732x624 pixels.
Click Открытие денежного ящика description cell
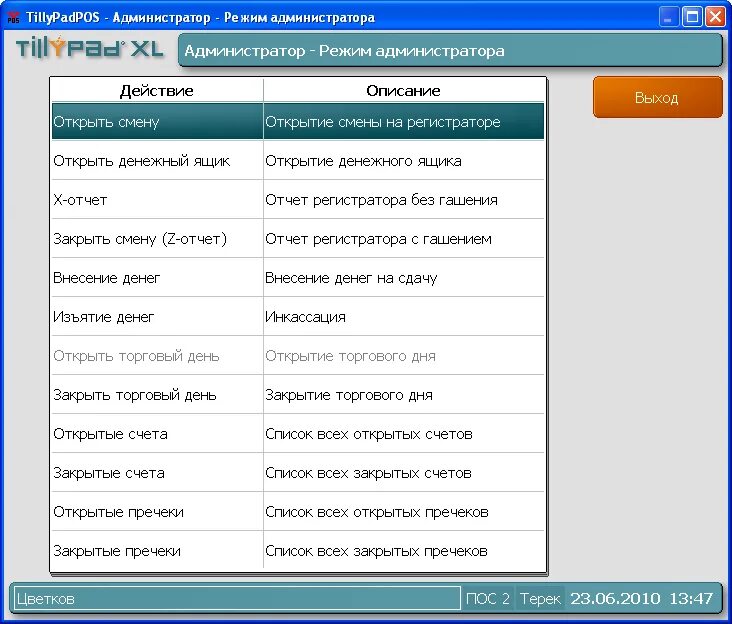tap(404, 160)
